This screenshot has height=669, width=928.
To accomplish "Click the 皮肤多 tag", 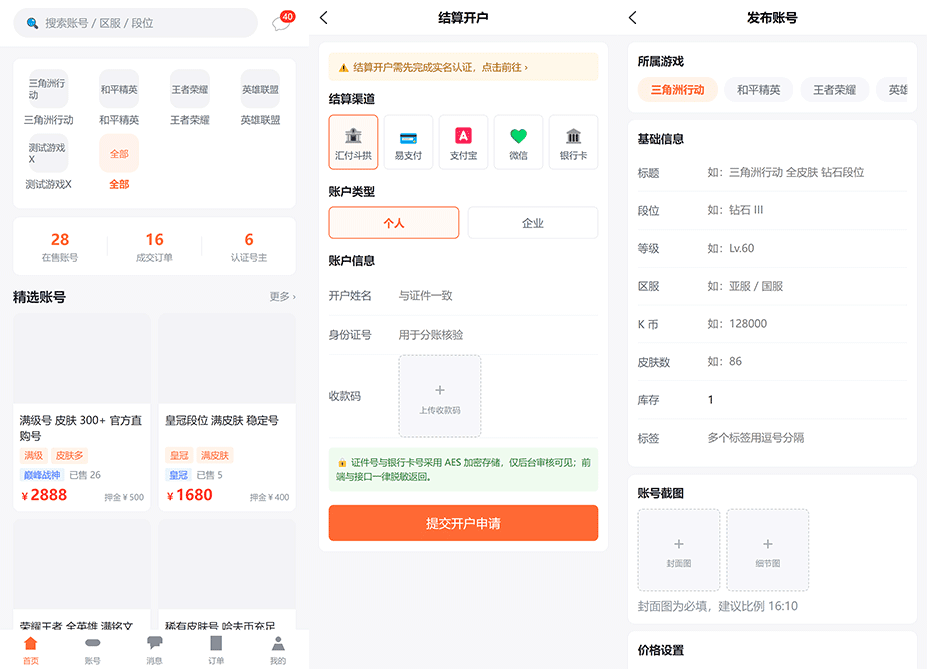I will tap(69, 455).
